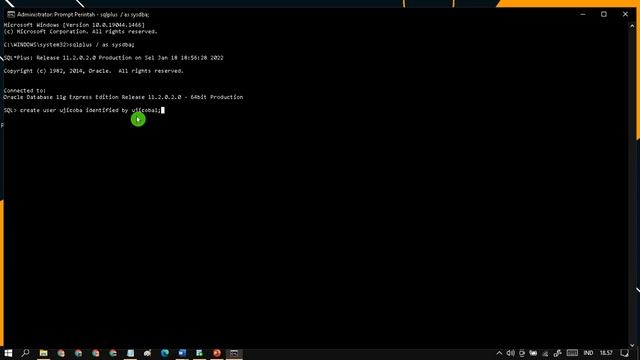
Task: Select the Command Prompt taskbar icon
Action: click(x=234, y=353)
